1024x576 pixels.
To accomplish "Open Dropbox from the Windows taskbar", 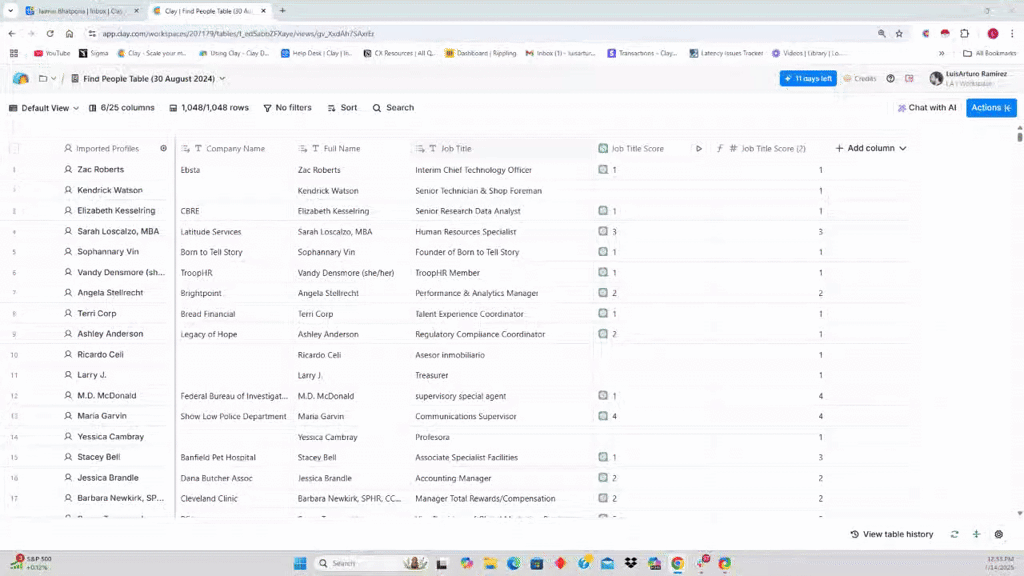I will tap(630, 563).
